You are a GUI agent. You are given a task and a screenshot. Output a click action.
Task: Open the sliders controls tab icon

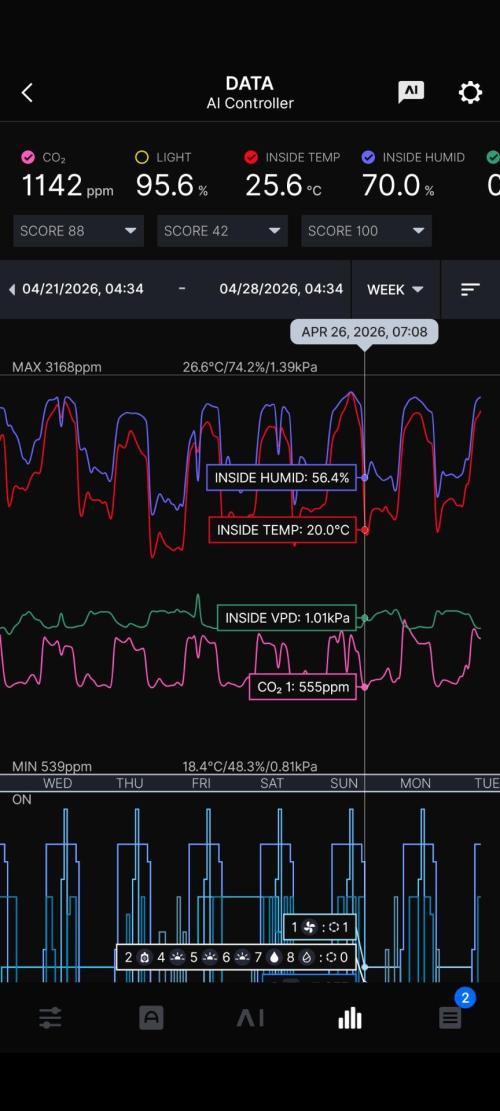point(50,1018)
